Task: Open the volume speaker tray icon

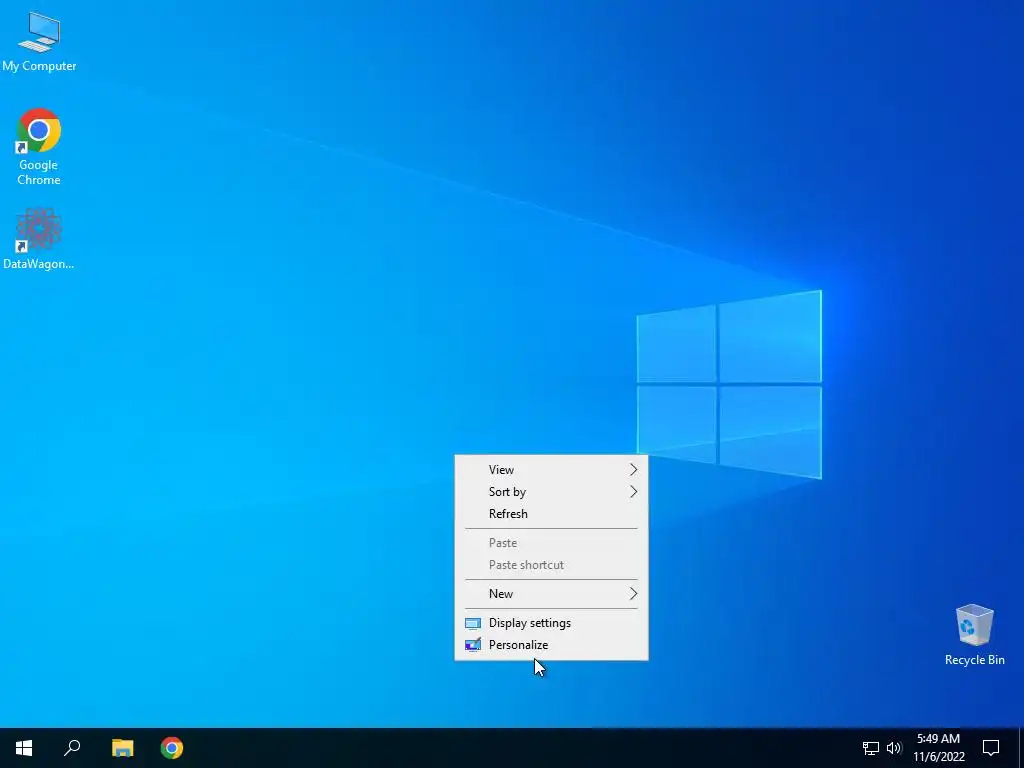Action: [x=894, y=748]
